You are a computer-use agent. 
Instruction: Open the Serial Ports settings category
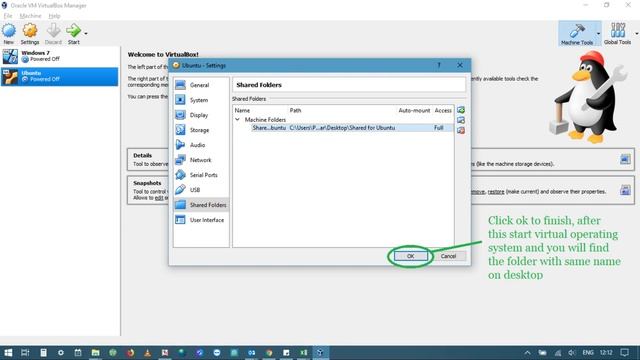[x=201, y=175]
